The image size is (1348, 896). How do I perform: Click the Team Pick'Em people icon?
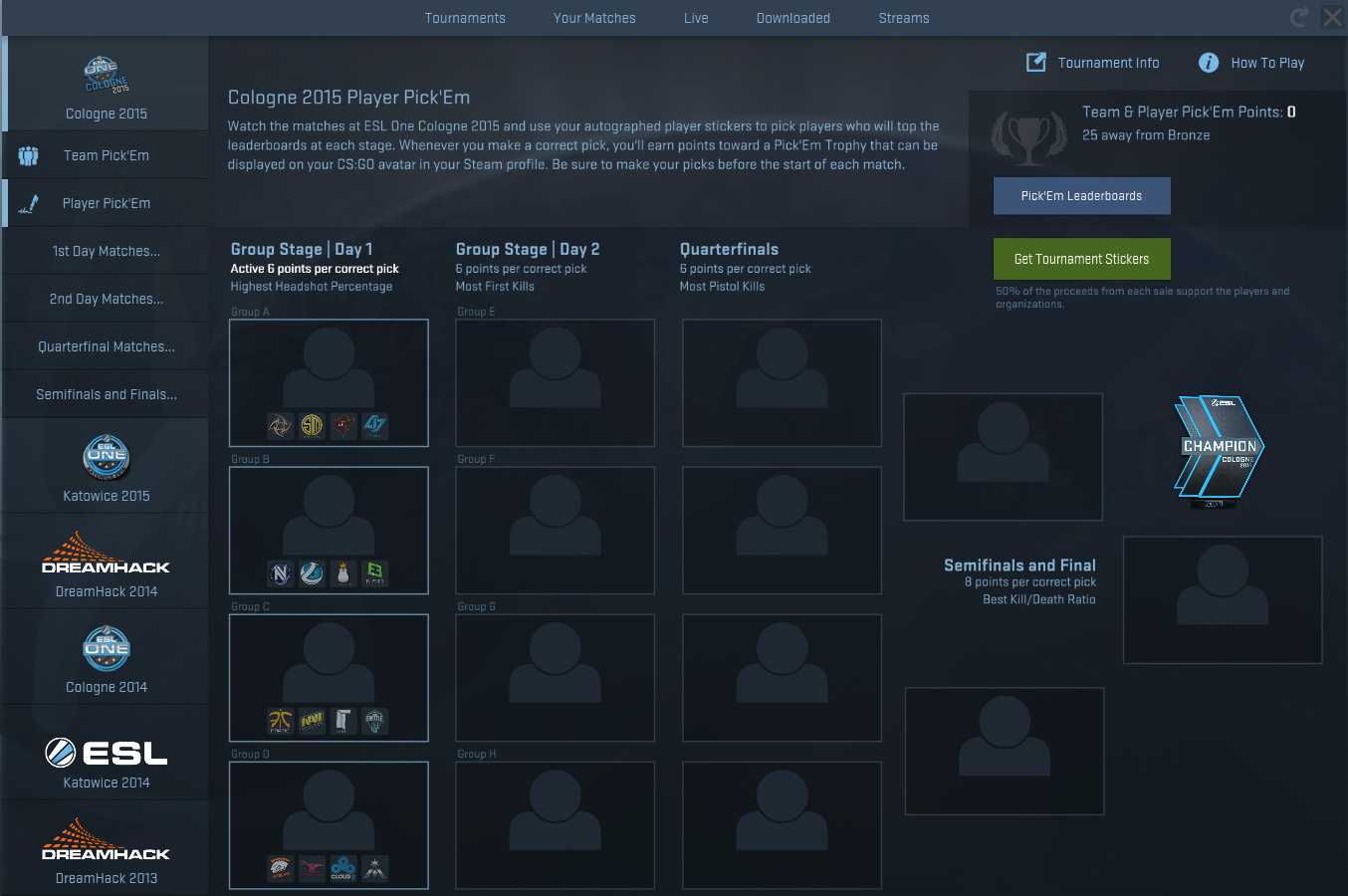click(x=29, y=155)
